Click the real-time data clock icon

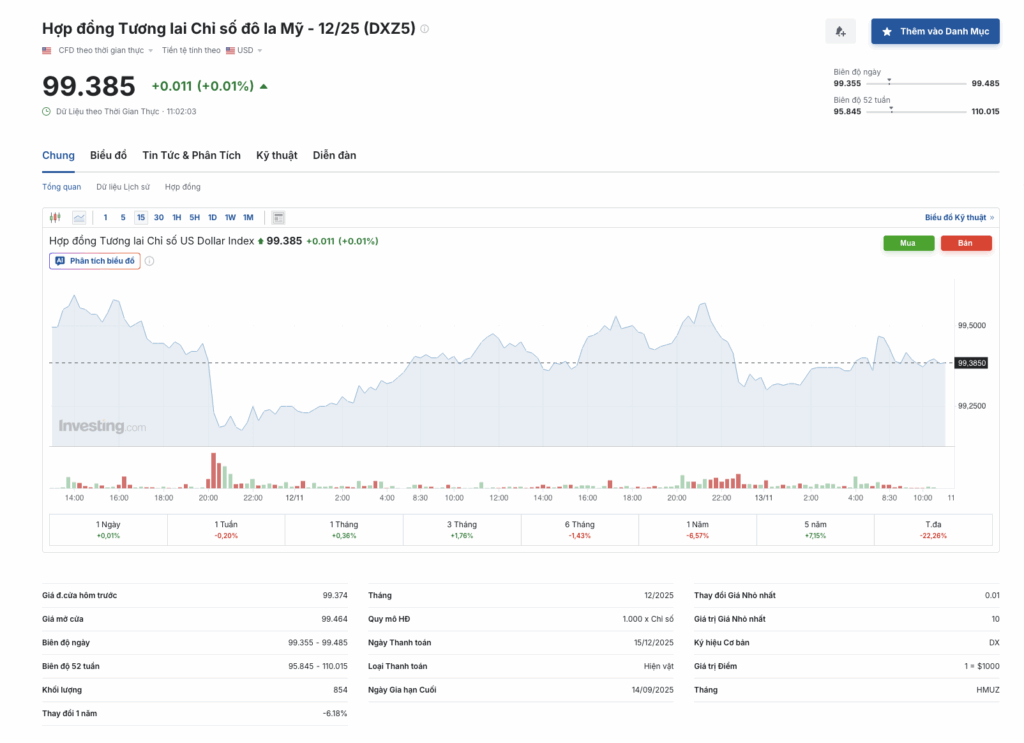pos(47,112)
